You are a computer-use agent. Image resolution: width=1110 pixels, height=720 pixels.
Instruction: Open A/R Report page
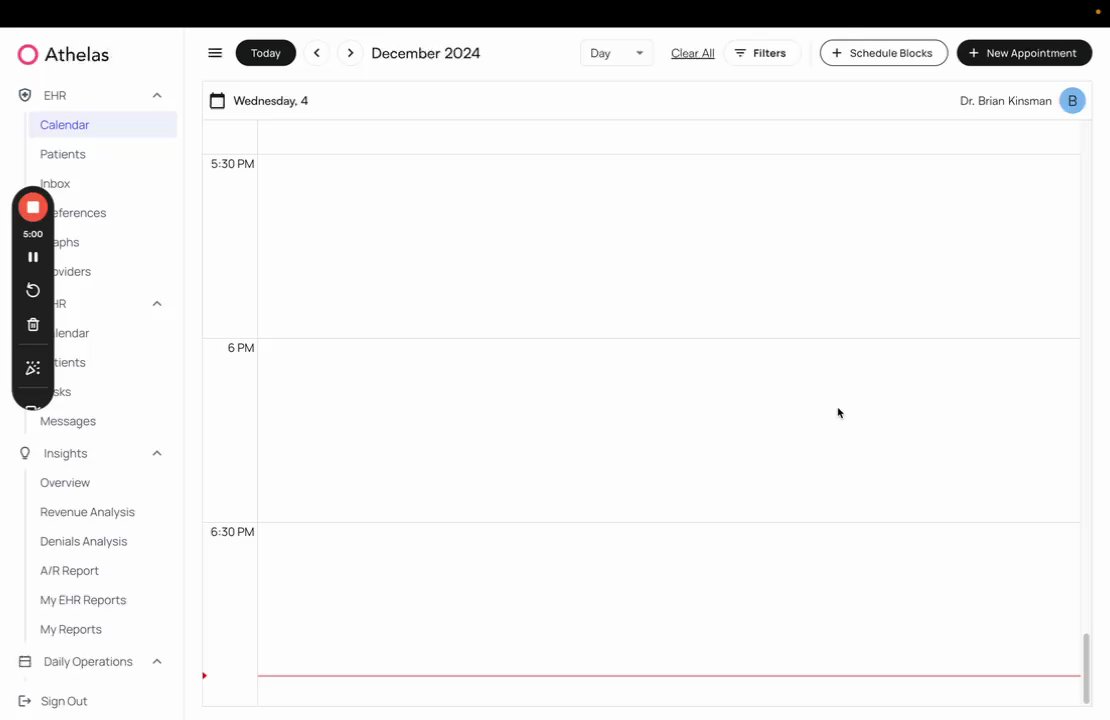point(69,571)
